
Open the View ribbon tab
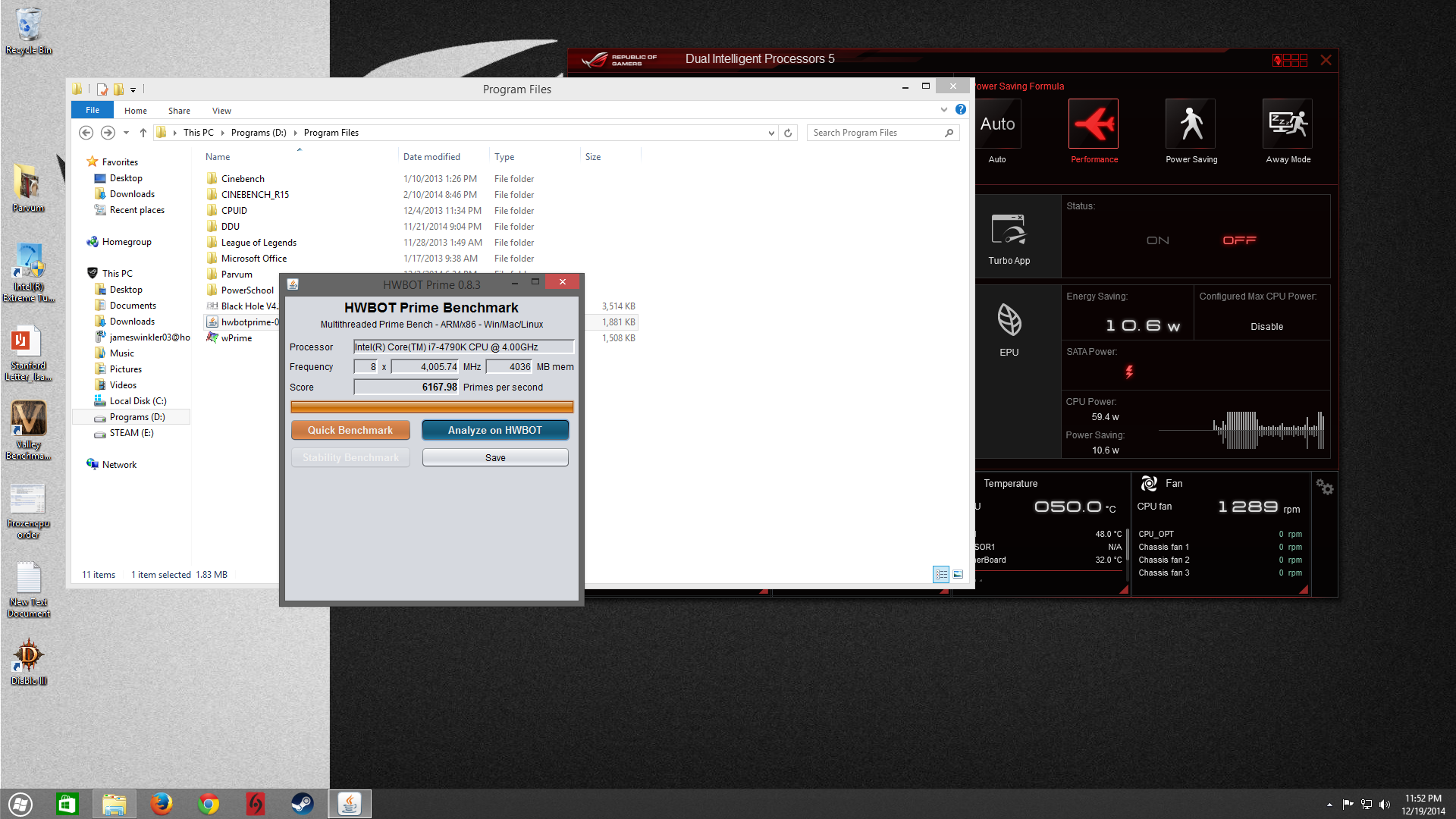pyautogui.click(x=221, y=111)
